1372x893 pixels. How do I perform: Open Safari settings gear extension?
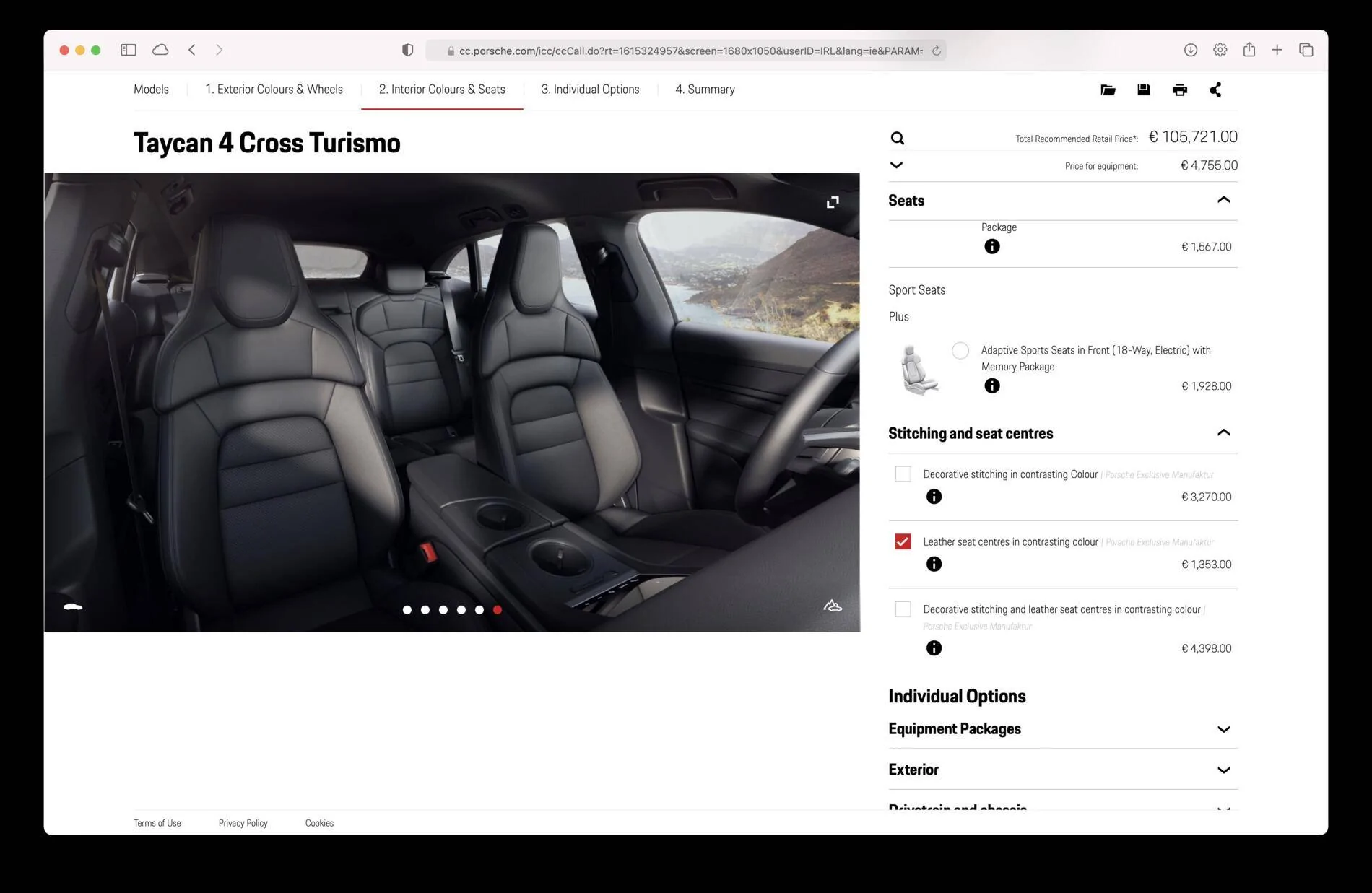[1220, 50]
